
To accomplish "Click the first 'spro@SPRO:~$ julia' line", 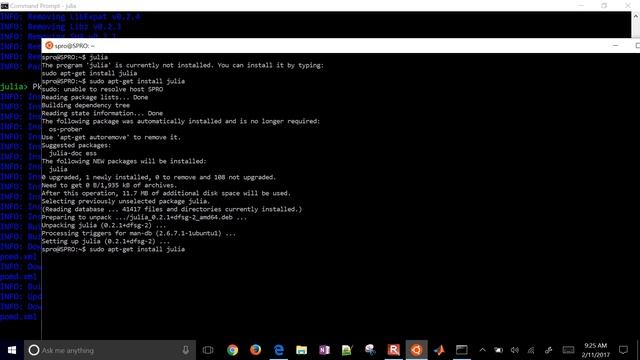I will [75, 57].
